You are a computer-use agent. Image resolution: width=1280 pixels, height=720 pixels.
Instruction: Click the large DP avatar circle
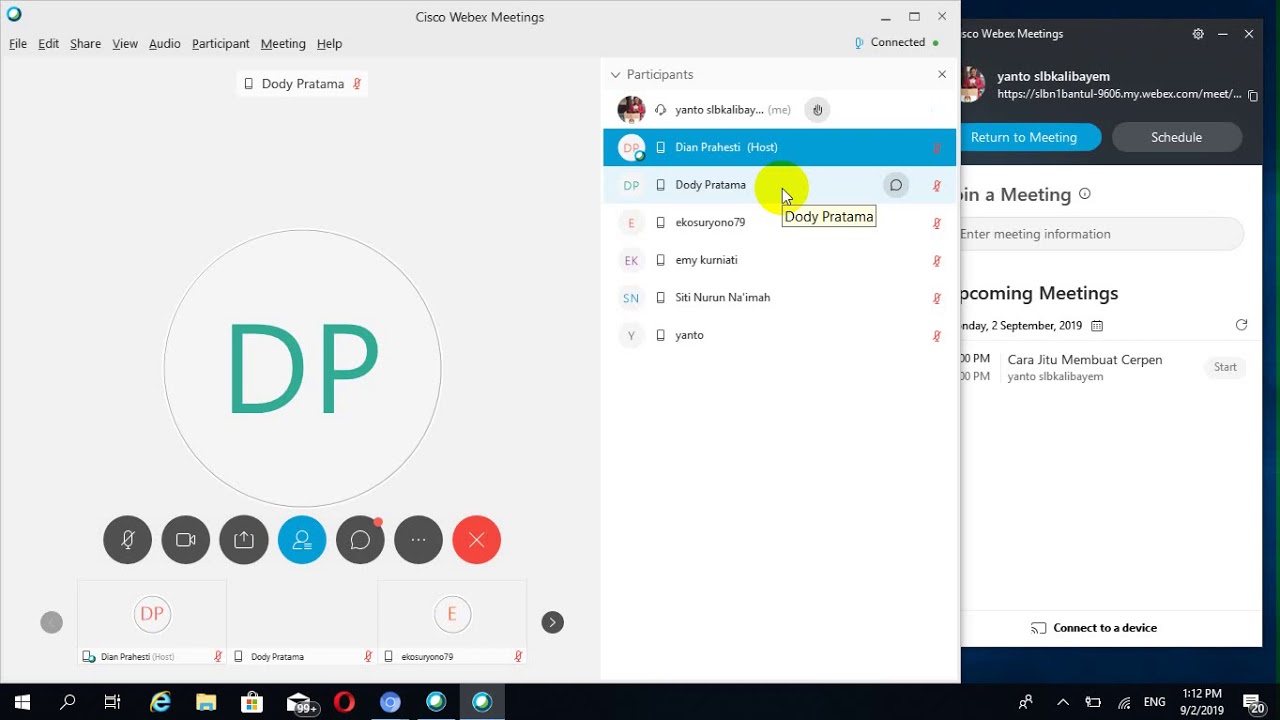(x=302, y=368)
